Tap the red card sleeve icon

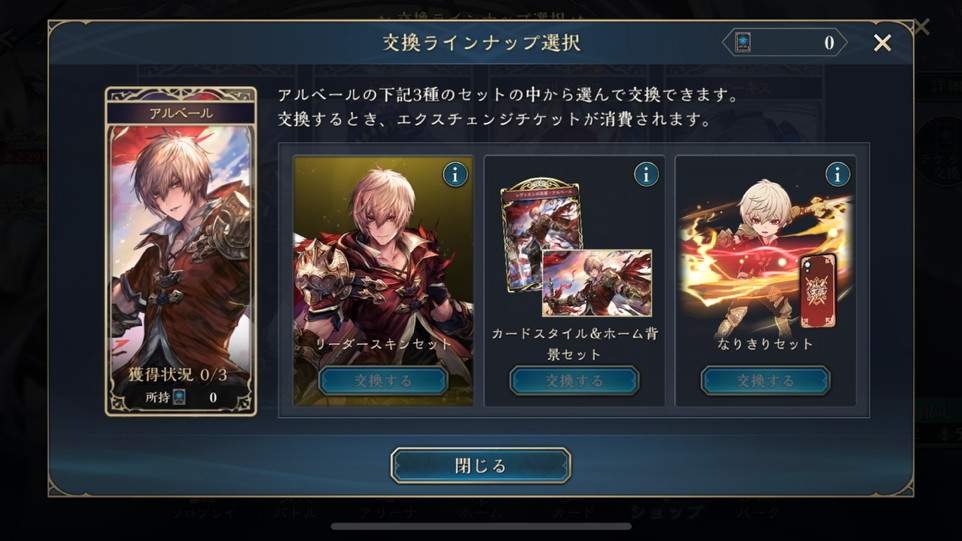point(818,290)
